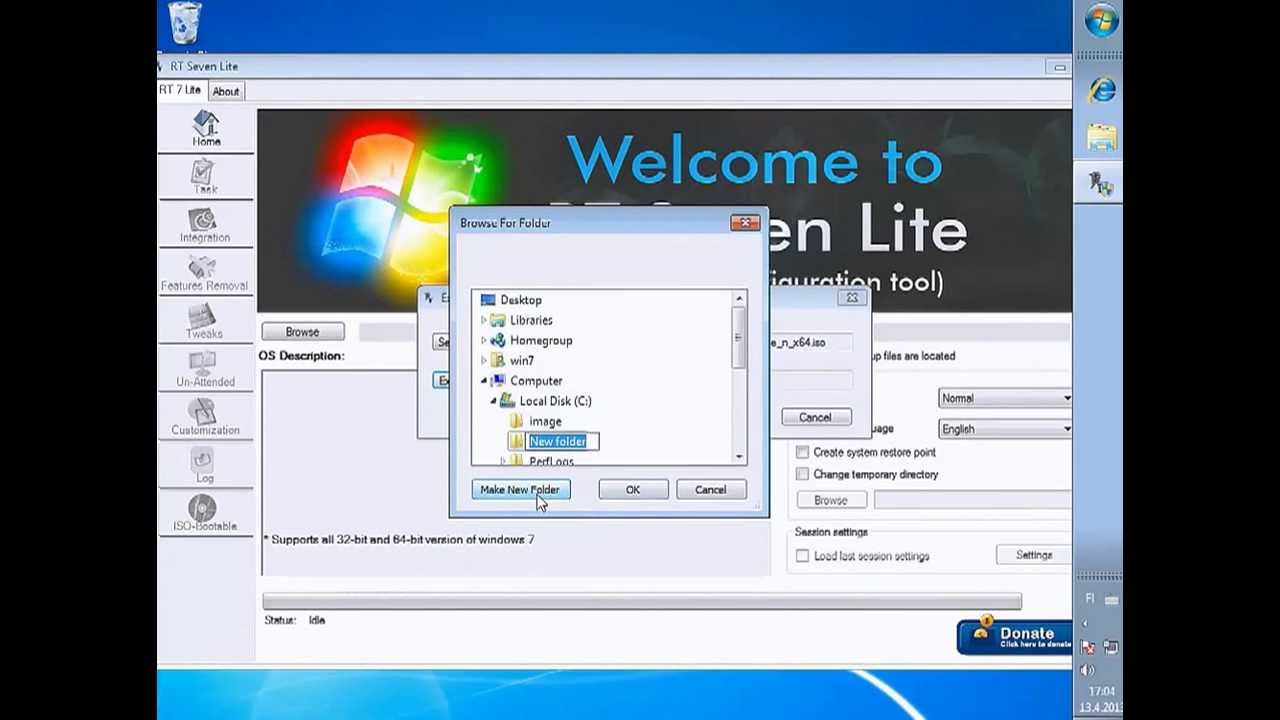Click the temporary directory path field
This screenshot has height=720, width=1280.
972,500
